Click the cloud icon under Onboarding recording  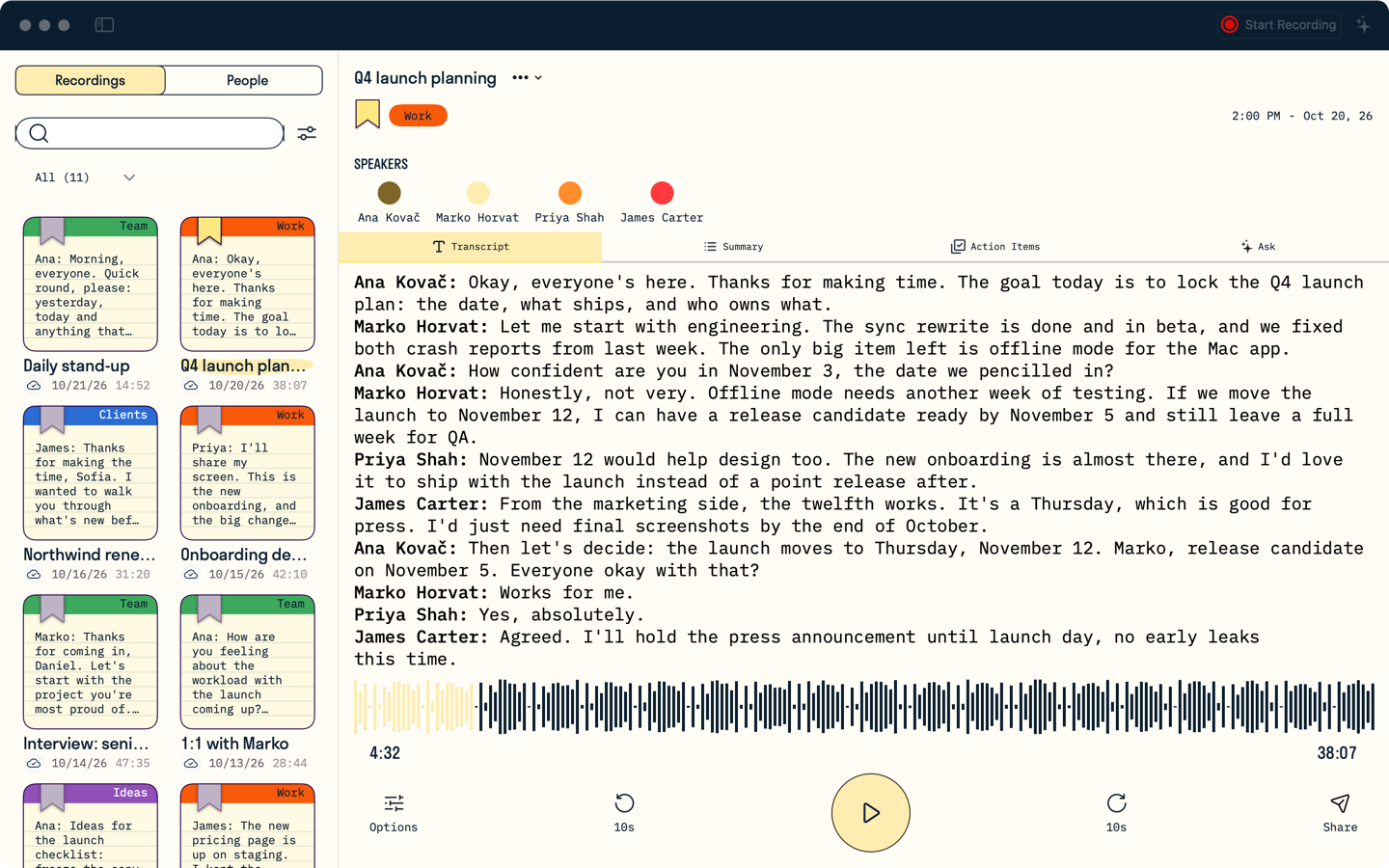coord(191,575)
